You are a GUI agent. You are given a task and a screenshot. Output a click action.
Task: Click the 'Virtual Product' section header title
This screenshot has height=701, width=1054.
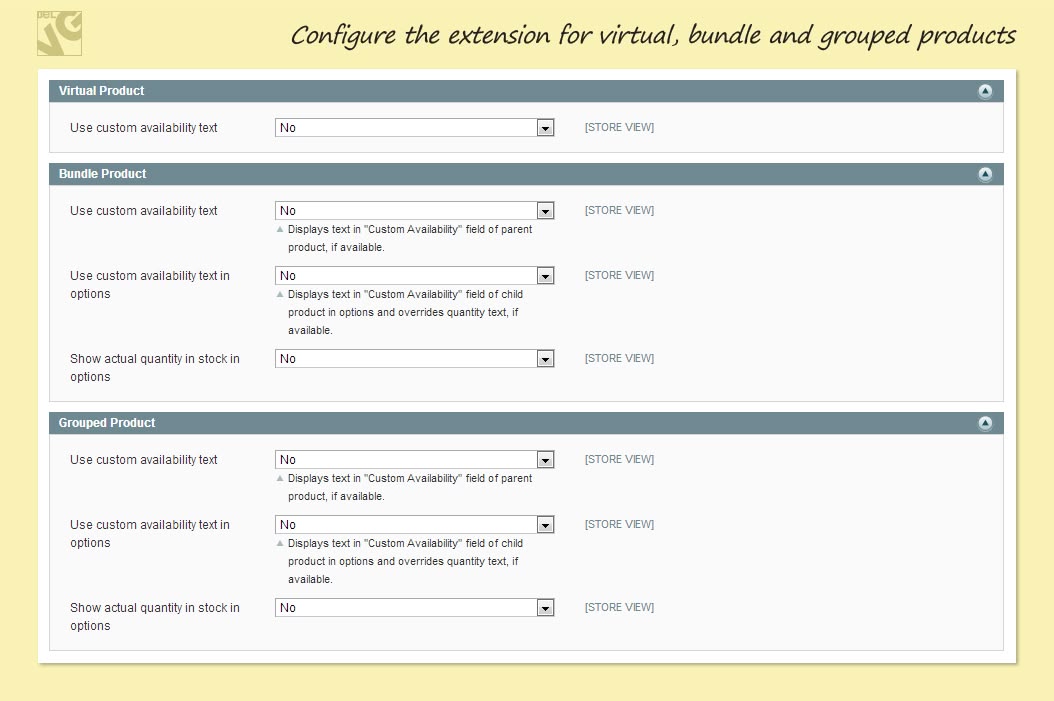coord(102,91)
